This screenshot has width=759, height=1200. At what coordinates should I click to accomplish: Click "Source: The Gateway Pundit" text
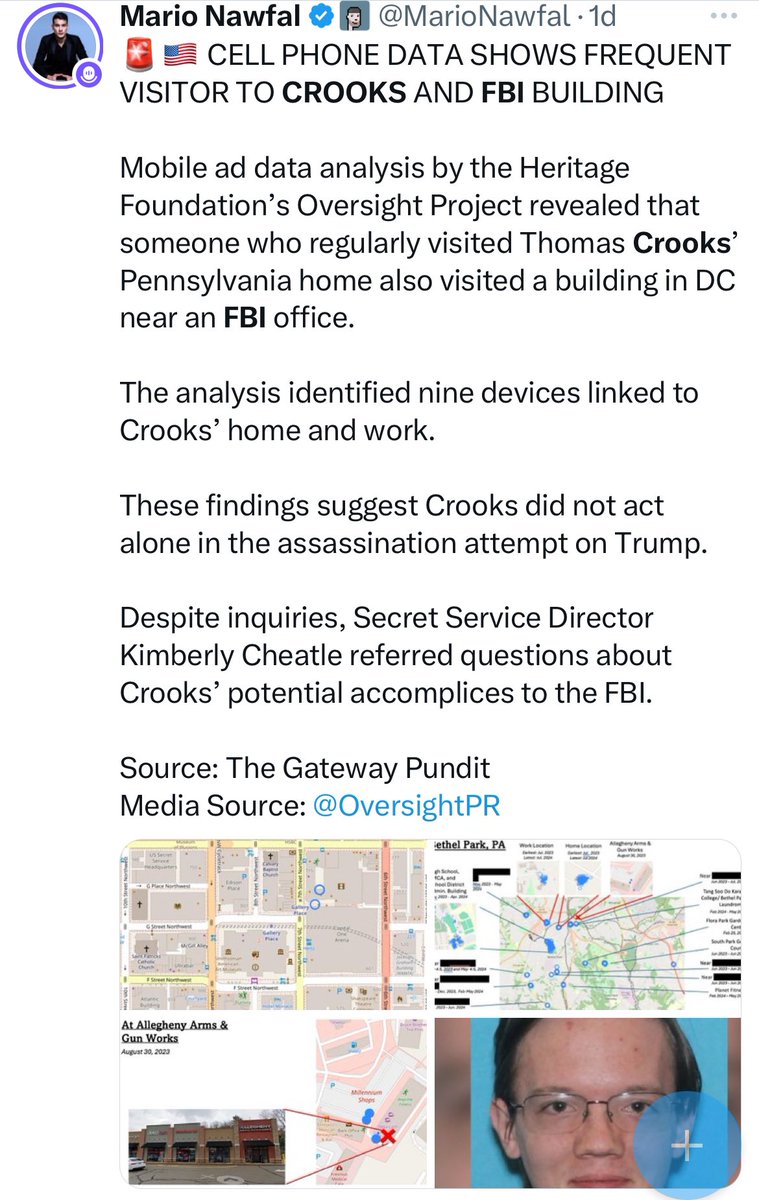(x=305, y=768)
